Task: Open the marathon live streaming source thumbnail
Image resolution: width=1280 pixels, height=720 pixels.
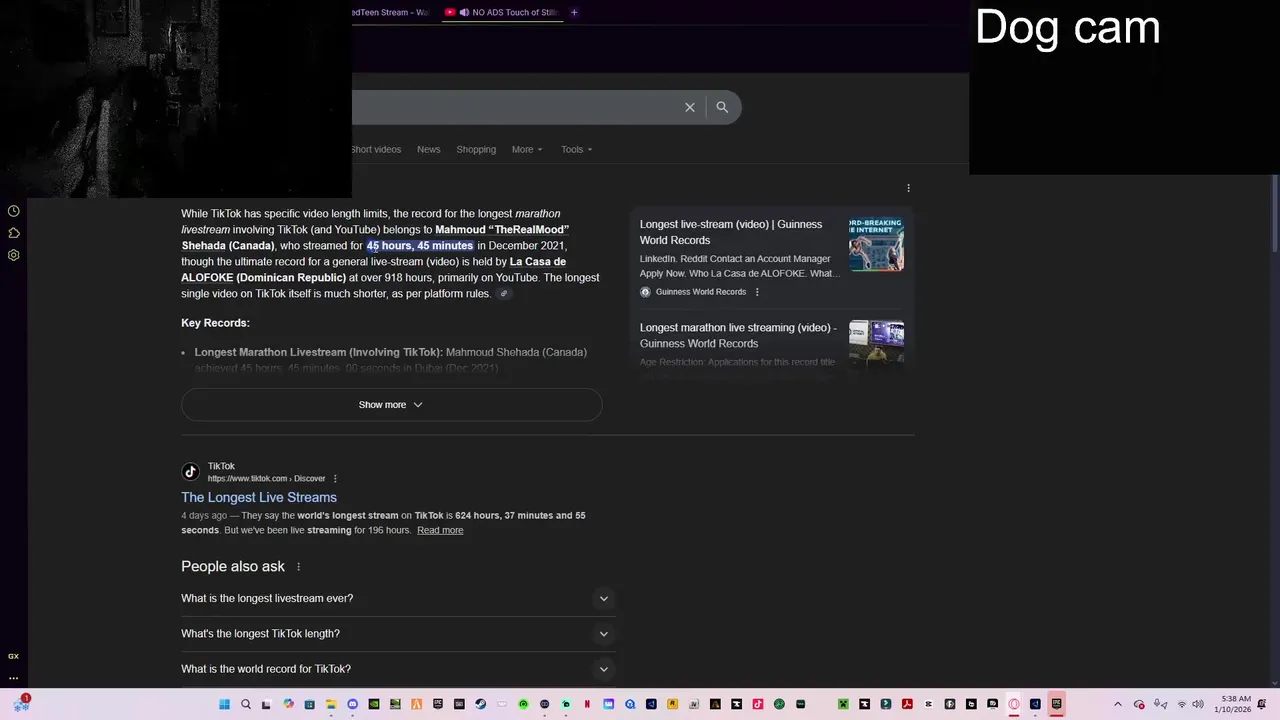Action: coord(877,344)
